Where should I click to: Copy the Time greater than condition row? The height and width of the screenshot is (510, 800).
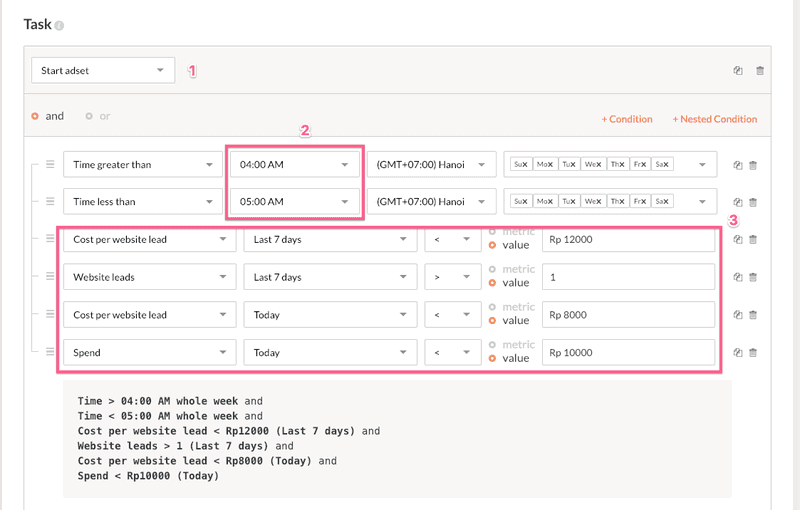pyautogui.click(x=737, y=165)
